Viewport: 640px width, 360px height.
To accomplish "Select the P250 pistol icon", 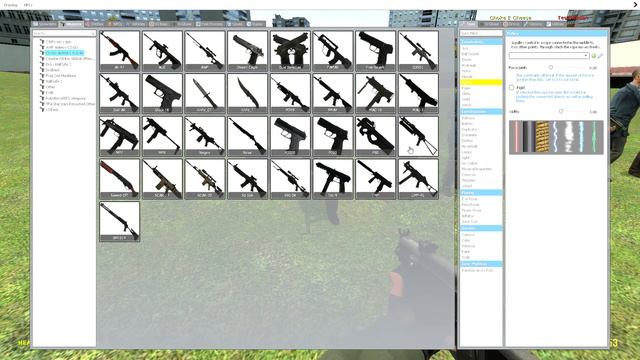I will point(333,136).
